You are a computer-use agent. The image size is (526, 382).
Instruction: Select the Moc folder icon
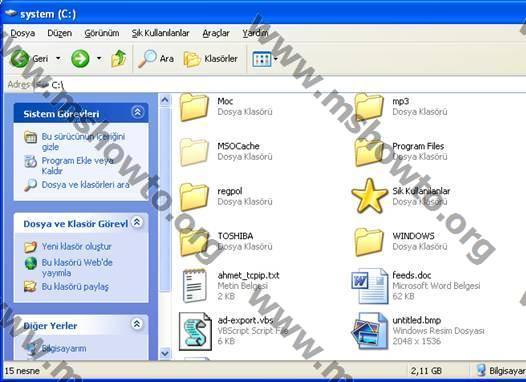tap(194, 107)
